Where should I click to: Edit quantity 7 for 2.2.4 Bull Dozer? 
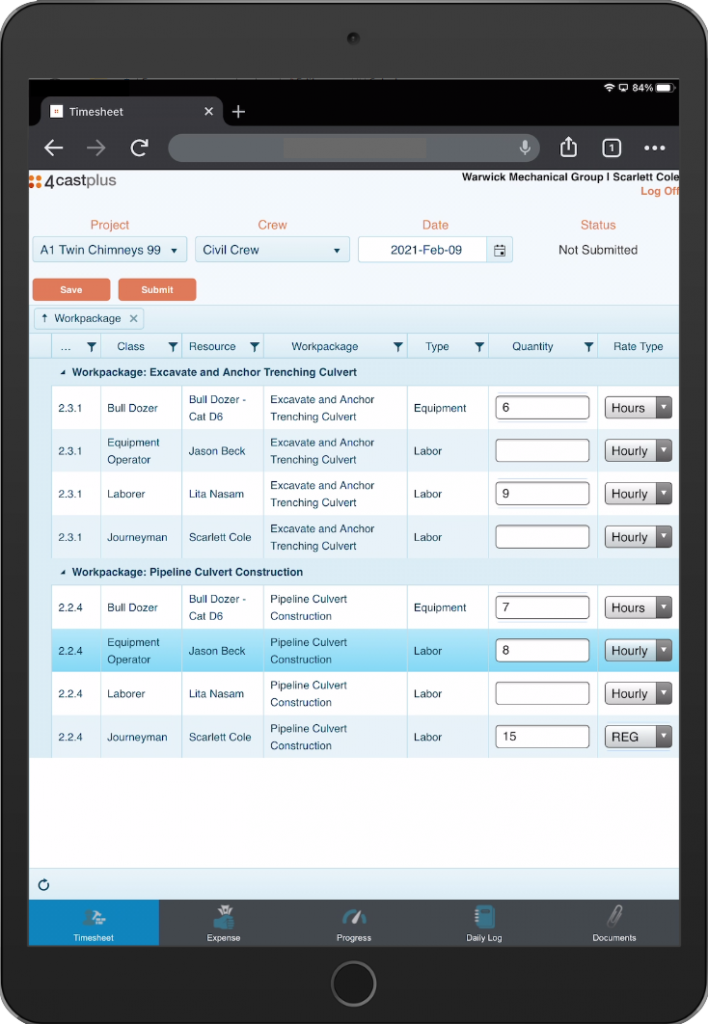(542, 607)
